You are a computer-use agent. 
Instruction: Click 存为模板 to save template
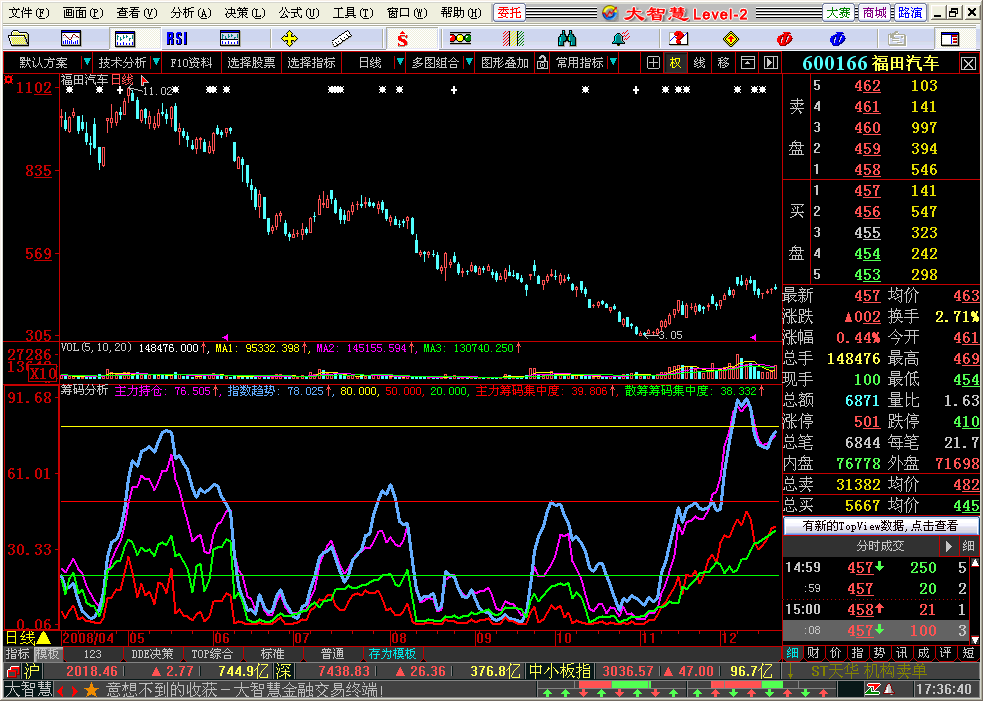(x=392, y=654)
